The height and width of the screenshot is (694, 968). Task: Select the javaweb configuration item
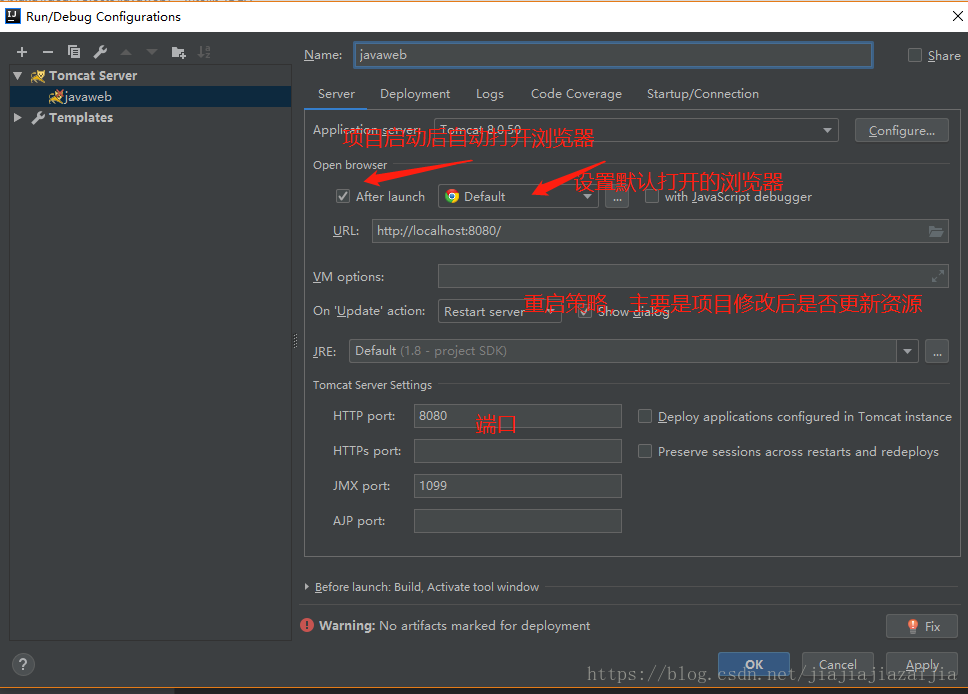point(151,96)
